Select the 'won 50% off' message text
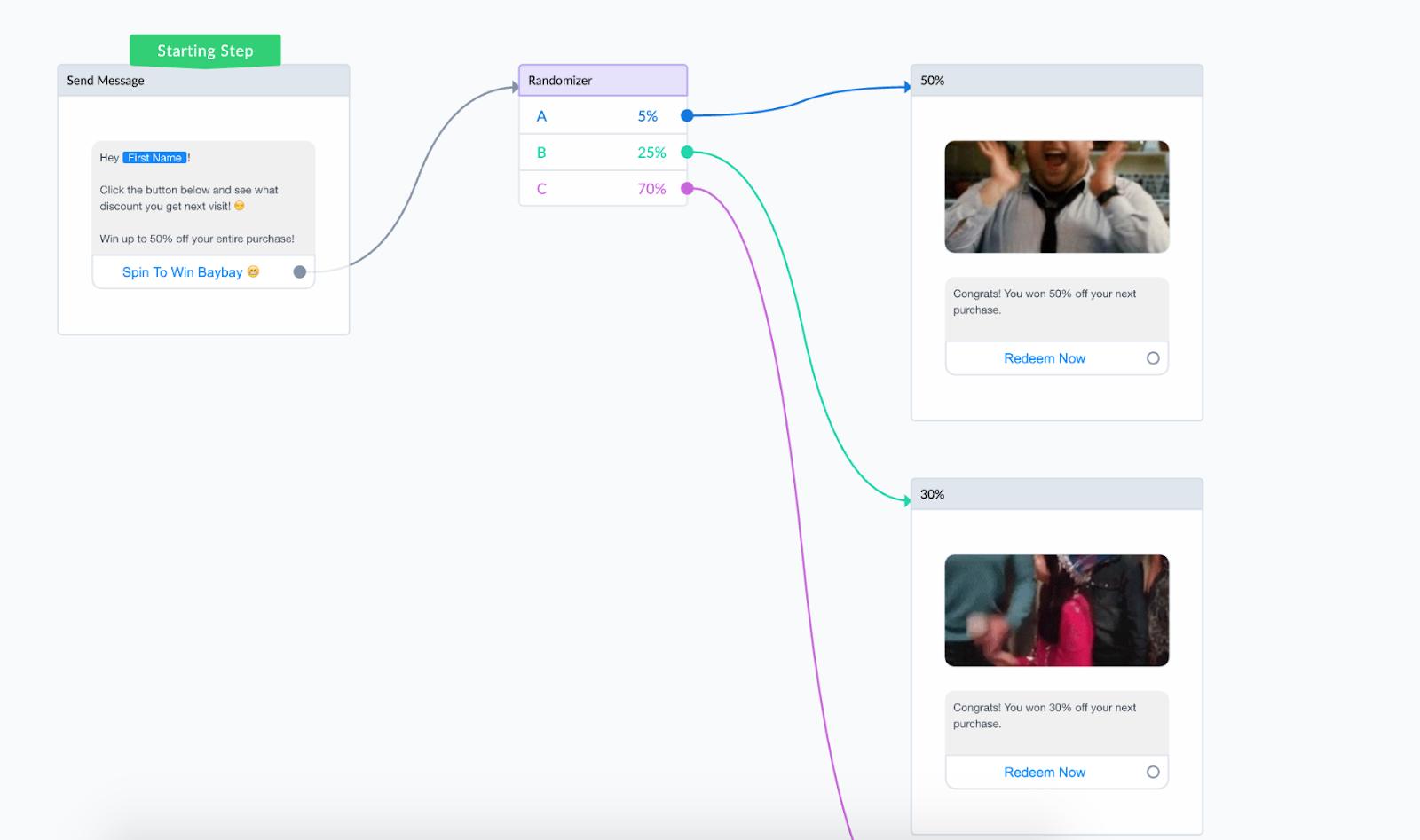Viewport: 1420px width, 840px height. pos(1045,302)
